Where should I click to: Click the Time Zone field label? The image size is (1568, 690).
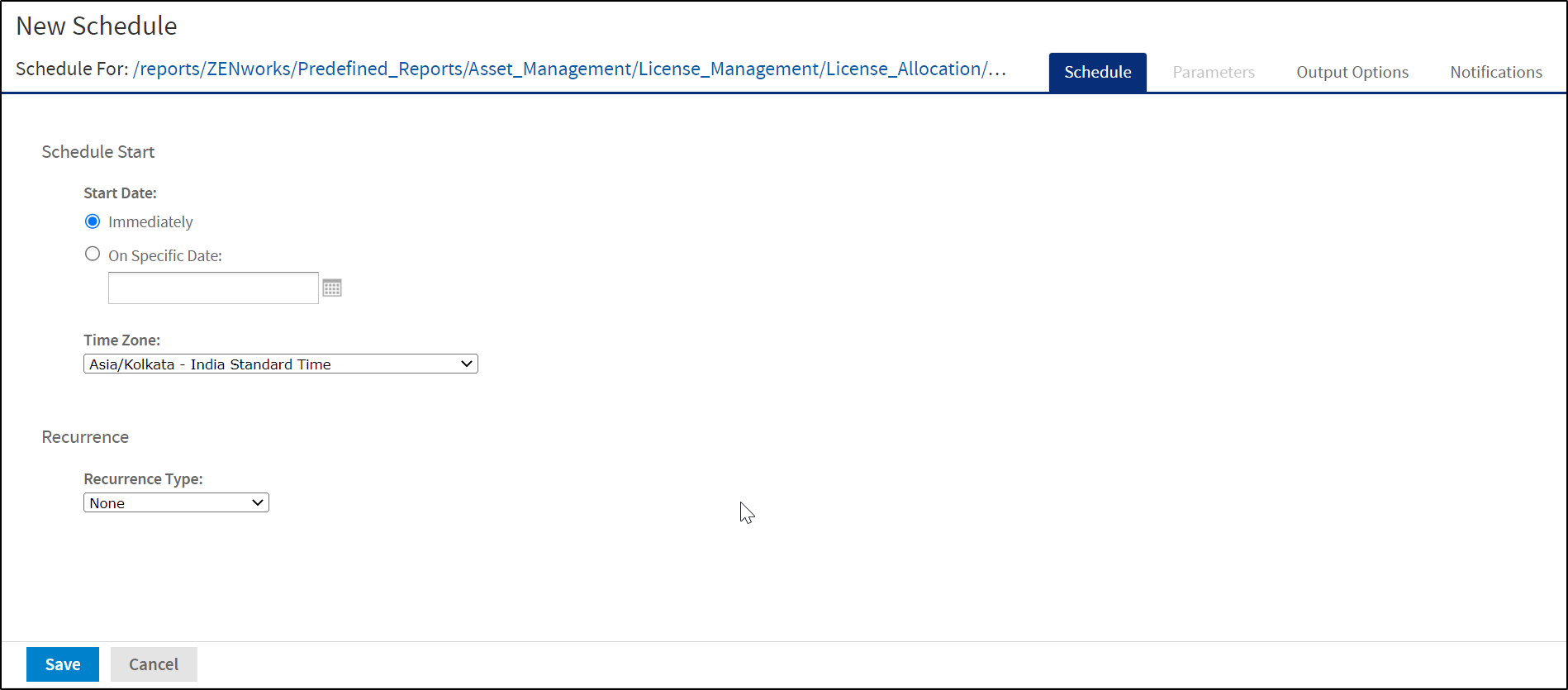pyautogui.click(x=121, y=340)
